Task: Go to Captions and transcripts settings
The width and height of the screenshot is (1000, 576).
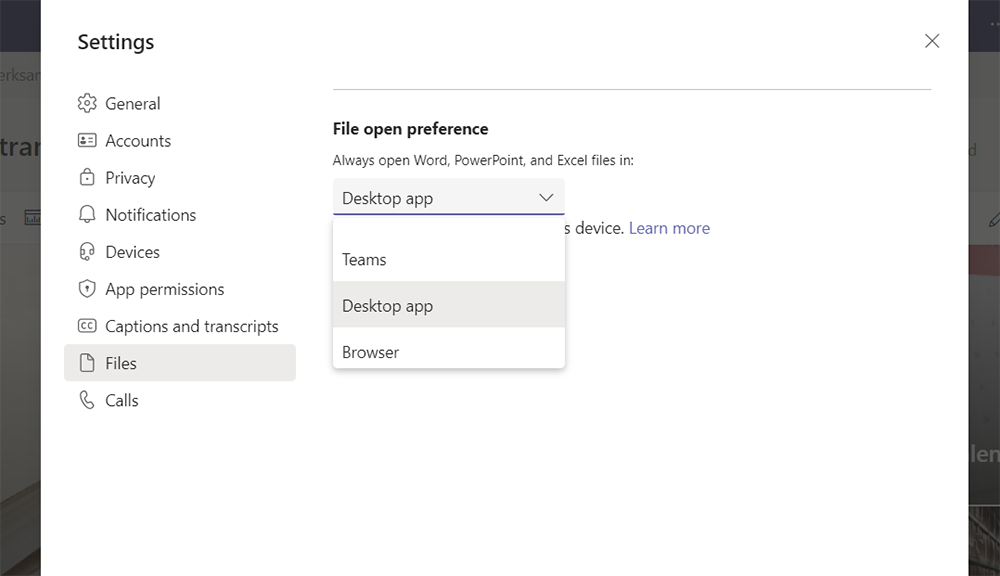Action: tap(191, 326)
